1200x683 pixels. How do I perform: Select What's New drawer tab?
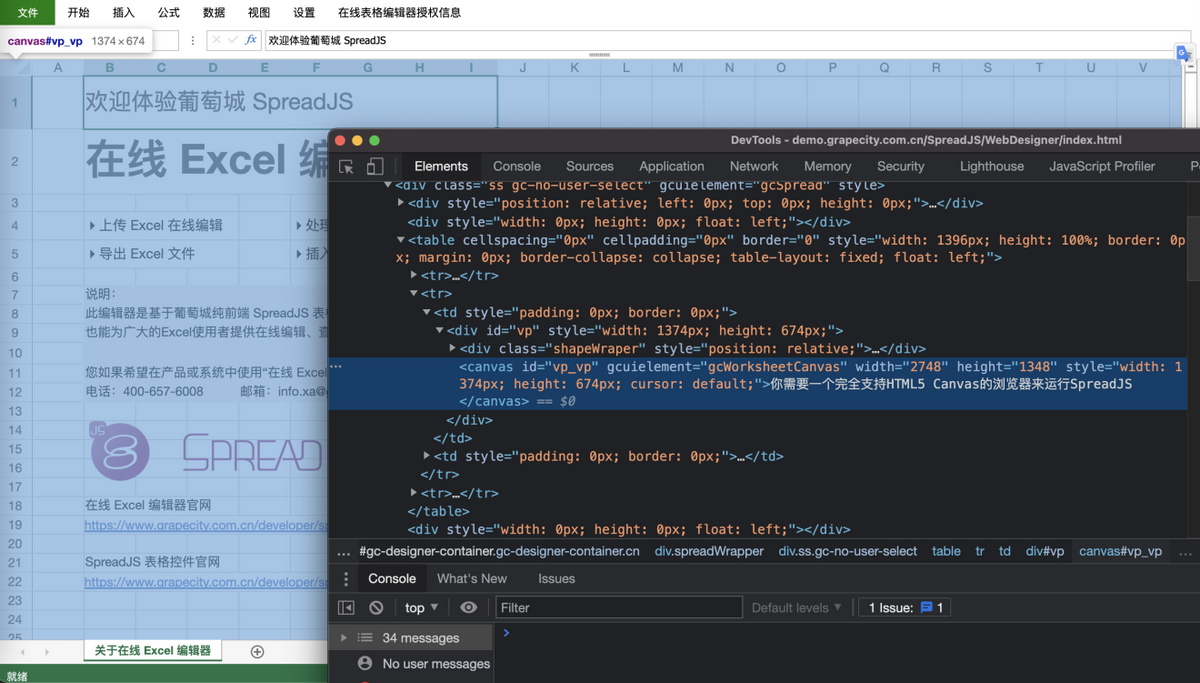[472, 578]
